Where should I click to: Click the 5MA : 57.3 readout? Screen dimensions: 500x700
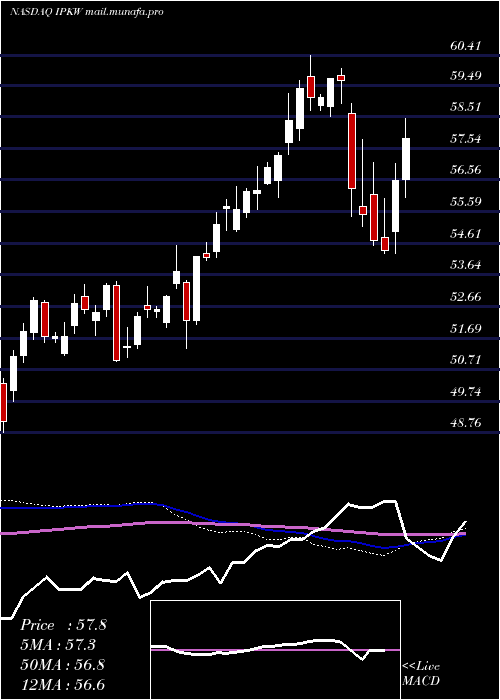[x=59, y=645]
